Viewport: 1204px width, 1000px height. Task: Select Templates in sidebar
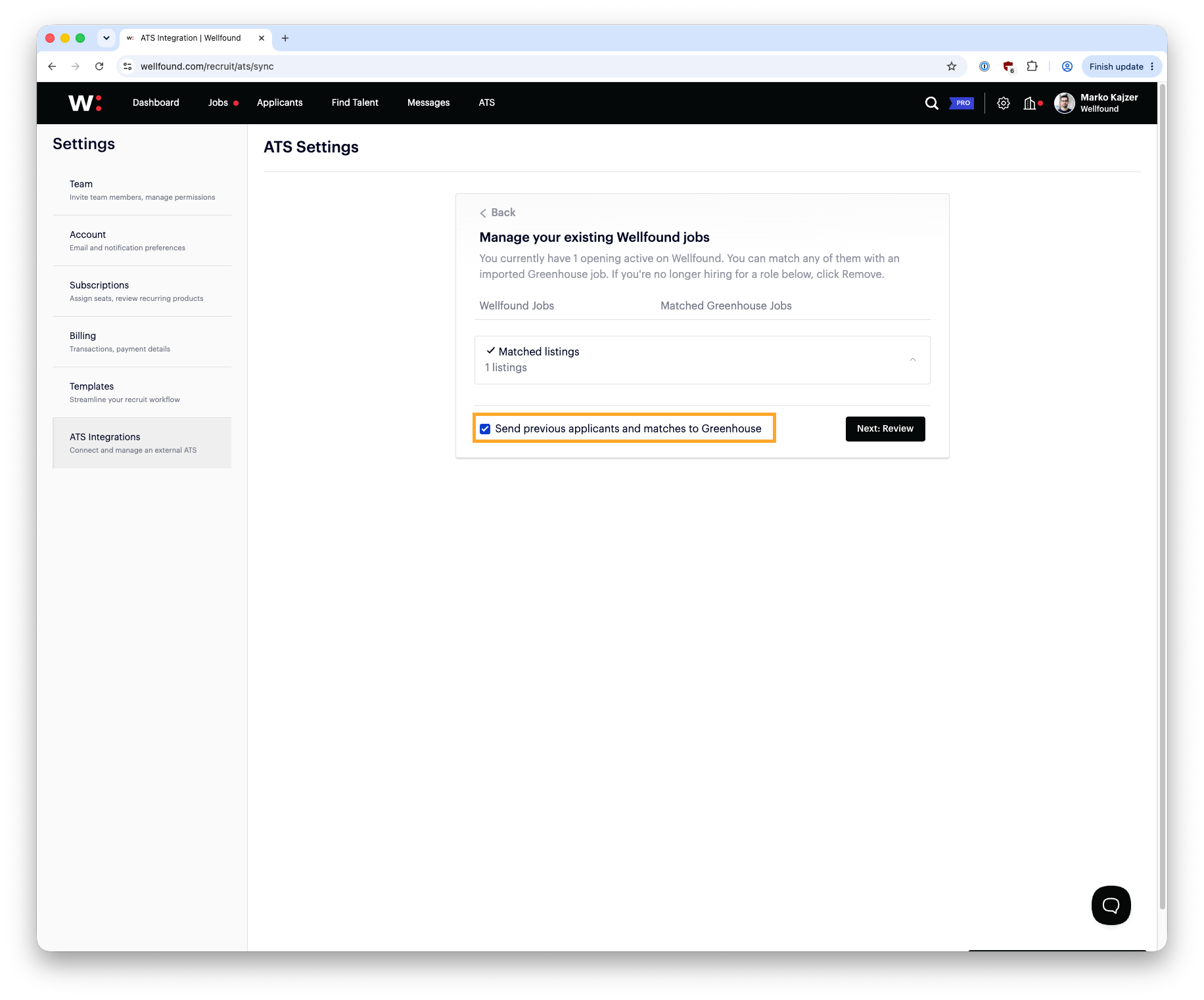pyautogui.click(x=142, y=392)
